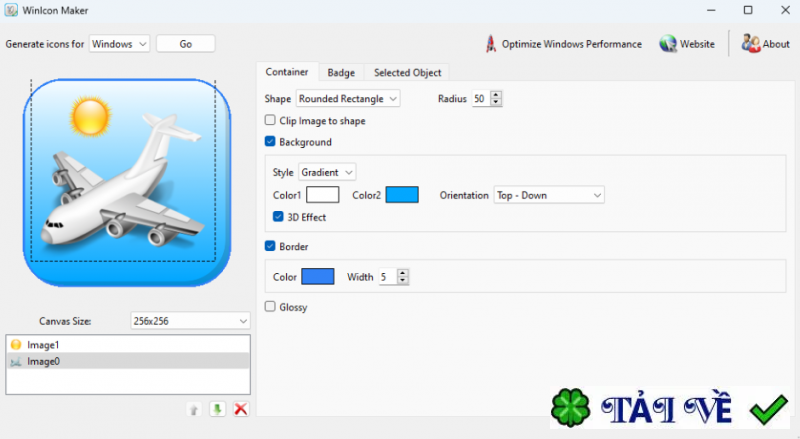Switch to the Selected Object tab

coord(407,72)
